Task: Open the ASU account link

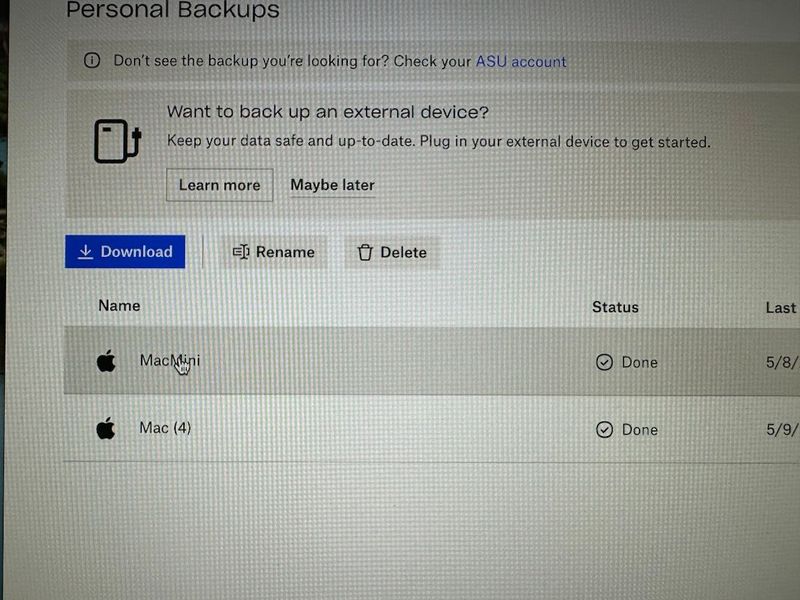Action: [x=520, y=61]
